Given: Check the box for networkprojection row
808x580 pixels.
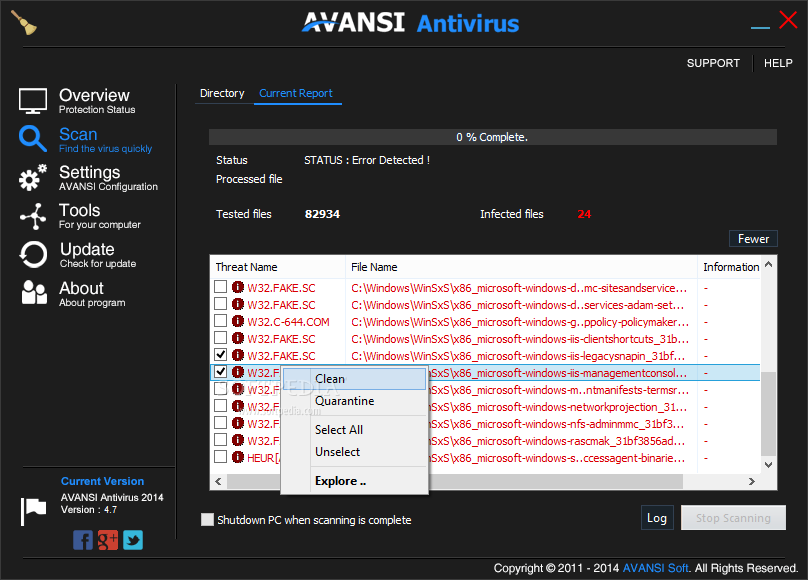Looking at the screenshot, I should [x=221, y=405].
